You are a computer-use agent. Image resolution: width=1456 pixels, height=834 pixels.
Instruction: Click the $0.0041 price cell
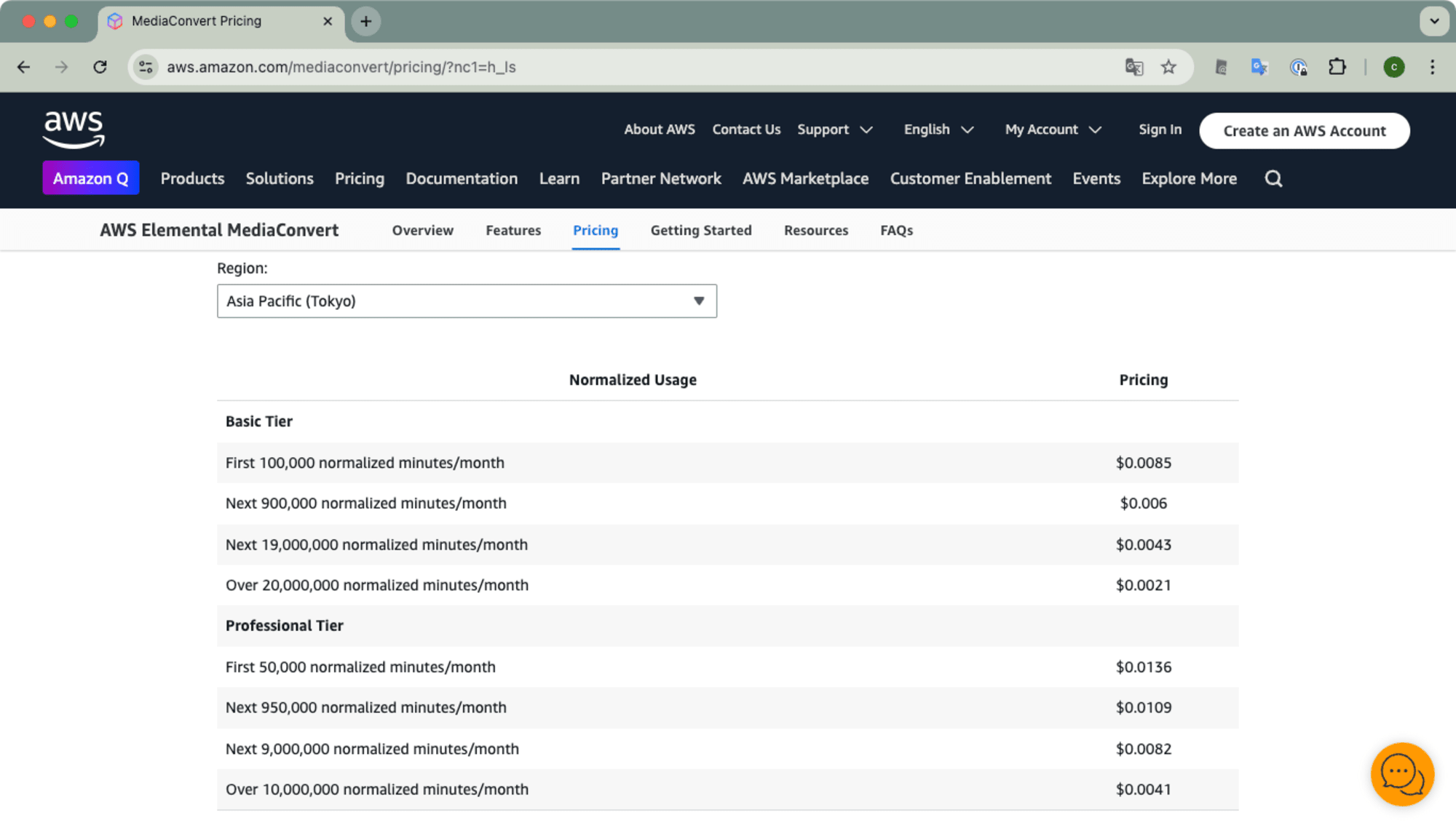[1143, 790]
